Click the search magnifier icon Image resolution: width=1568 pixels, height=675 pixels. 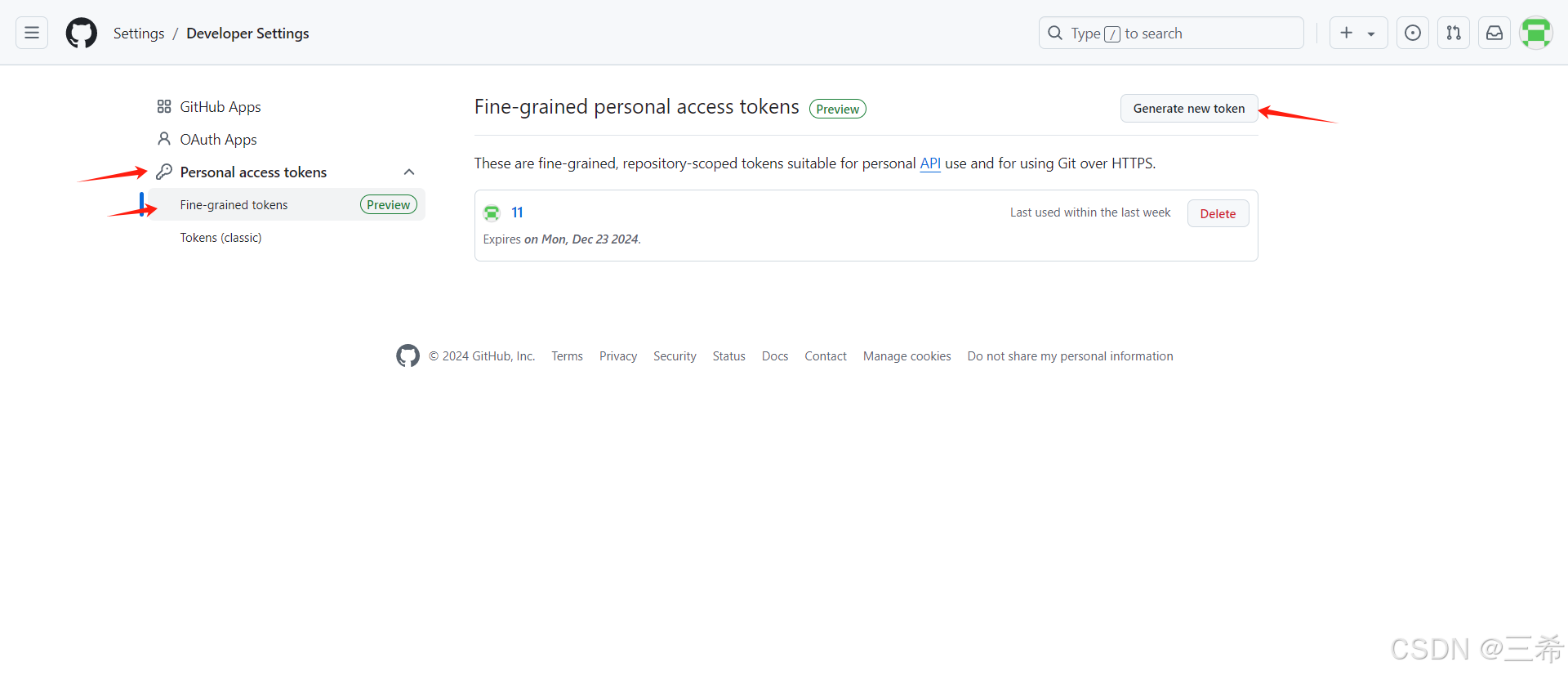[x=1055, y=33]
